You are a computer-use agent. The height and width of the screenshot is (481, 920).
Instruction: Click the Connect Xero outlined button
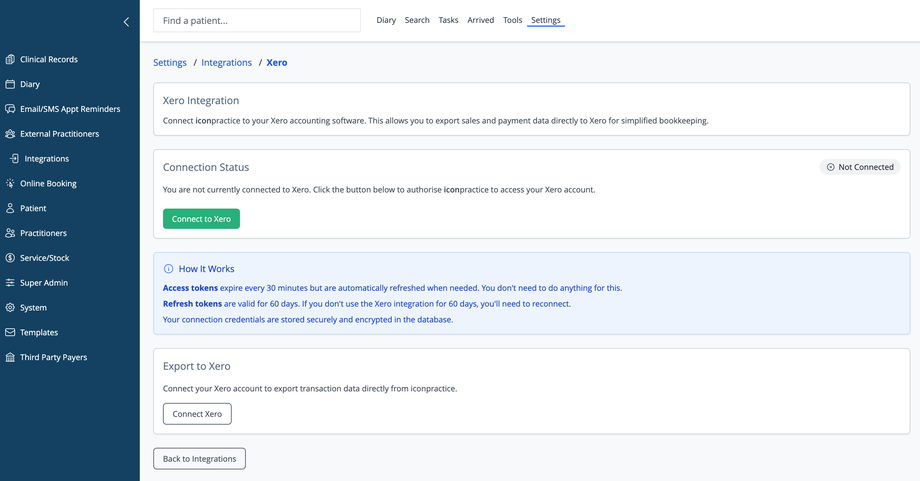point(197,414)
